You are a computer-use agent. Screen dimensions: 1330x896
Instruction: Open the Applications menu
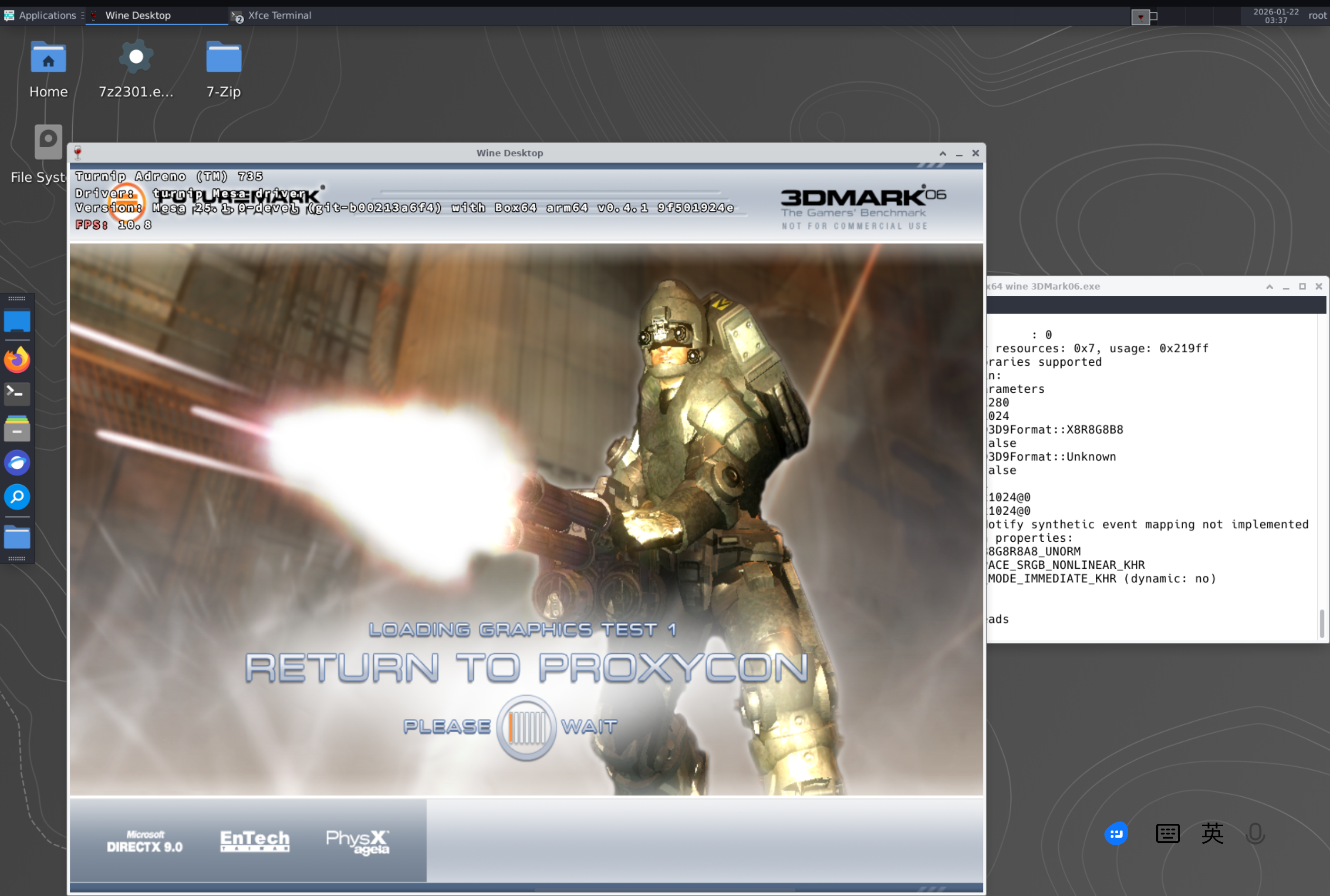[40, 15]
